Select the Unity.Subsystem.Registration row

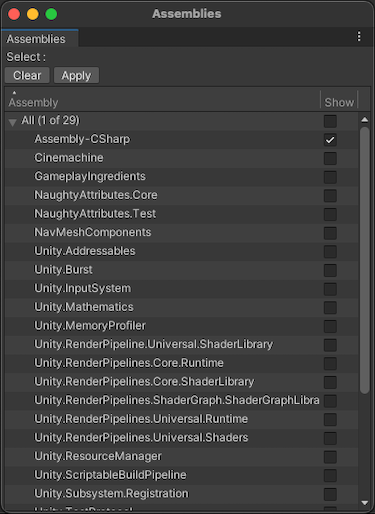(x=182, y=494)
